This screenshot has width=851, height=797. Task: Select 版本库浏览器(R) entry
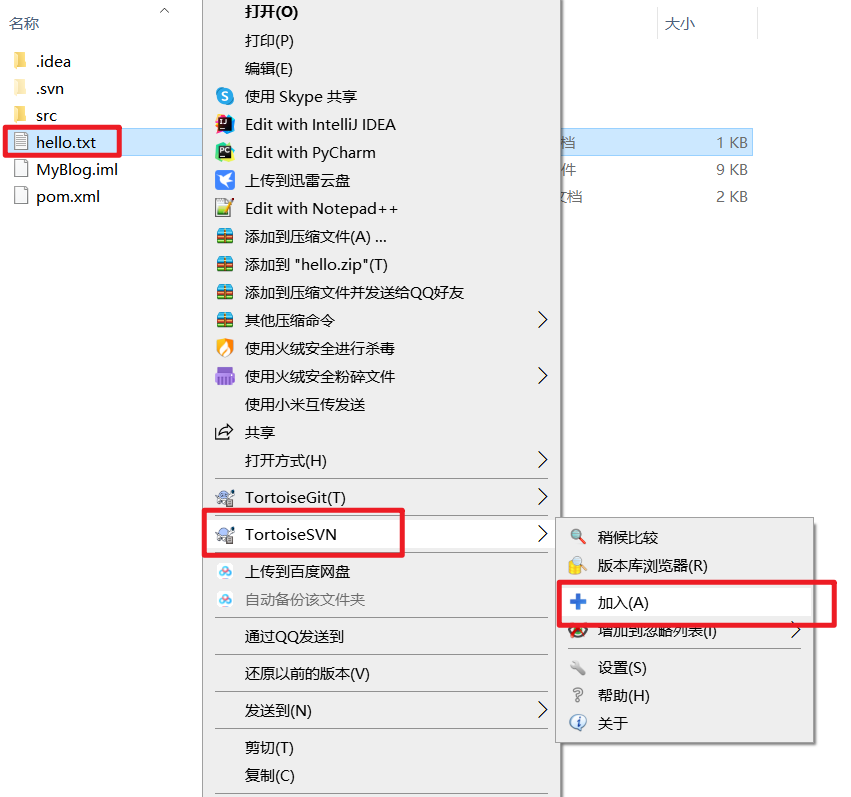tap(685, 565)
